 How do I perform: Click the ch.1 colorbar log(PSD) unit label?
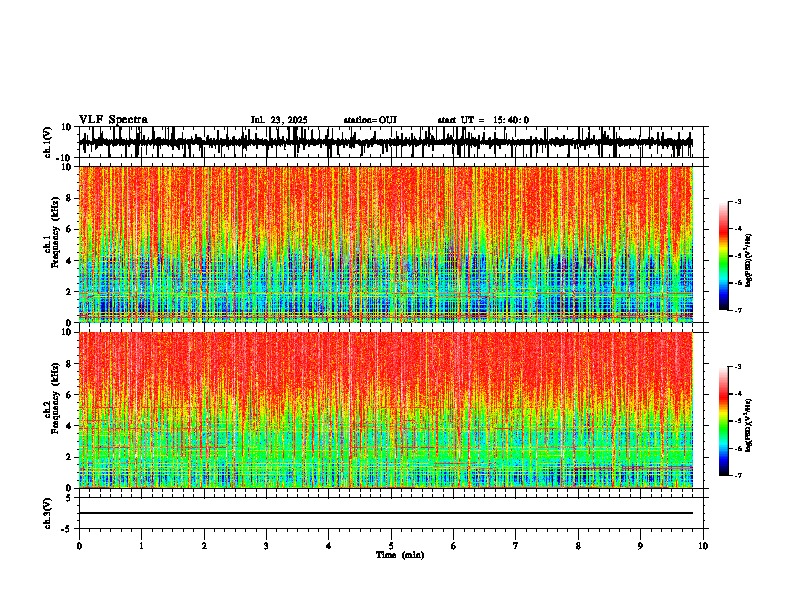(749, 260)
